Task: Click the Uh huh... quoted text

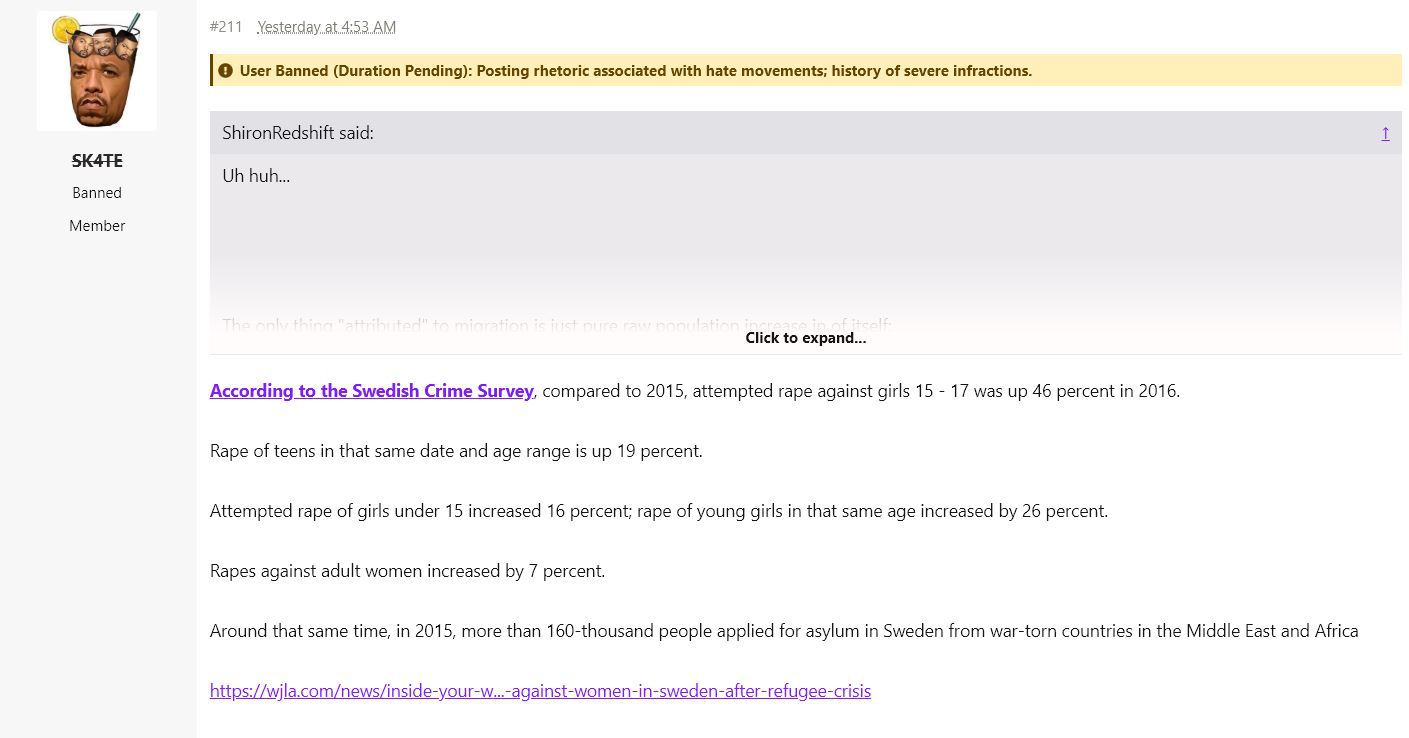Action: [x=256, y=176]
